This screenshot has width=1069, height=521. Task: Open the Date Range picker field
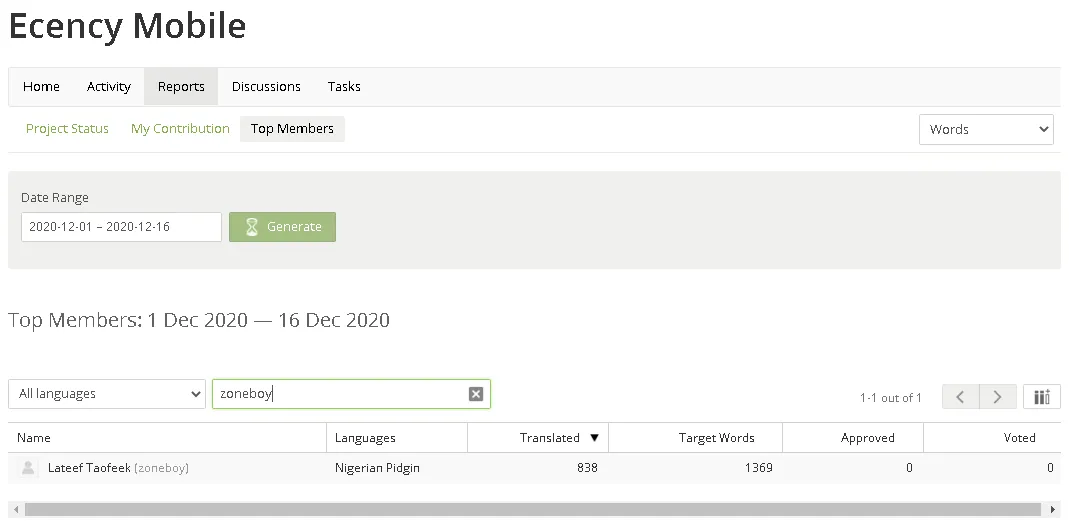coord(121,227)
